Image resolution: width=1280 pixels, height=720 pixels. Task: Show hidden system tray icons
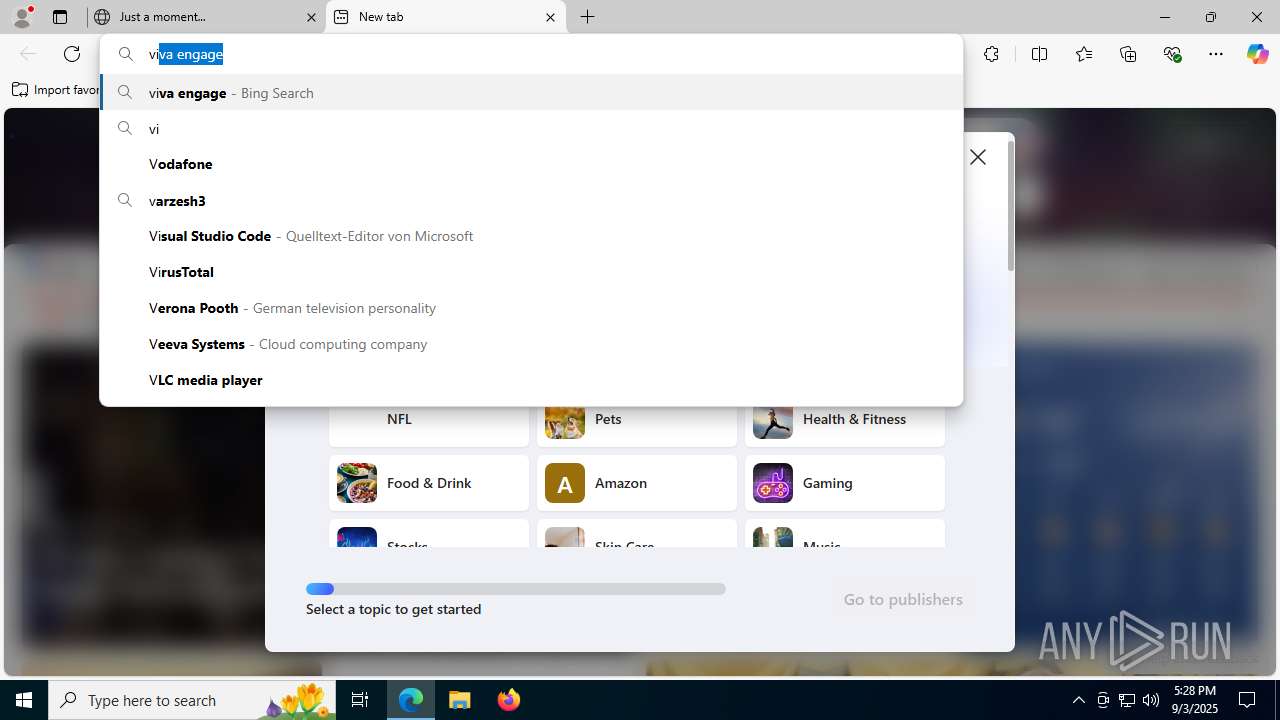1078,700
